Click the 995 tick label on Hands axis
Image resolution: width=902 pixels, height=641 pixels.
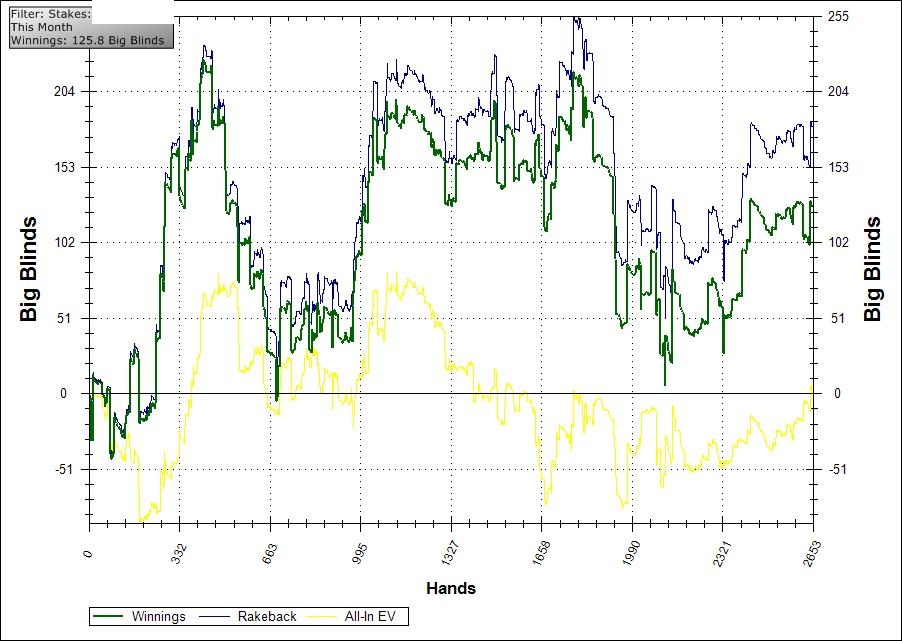pyautogui.click(x=360, y=552)
